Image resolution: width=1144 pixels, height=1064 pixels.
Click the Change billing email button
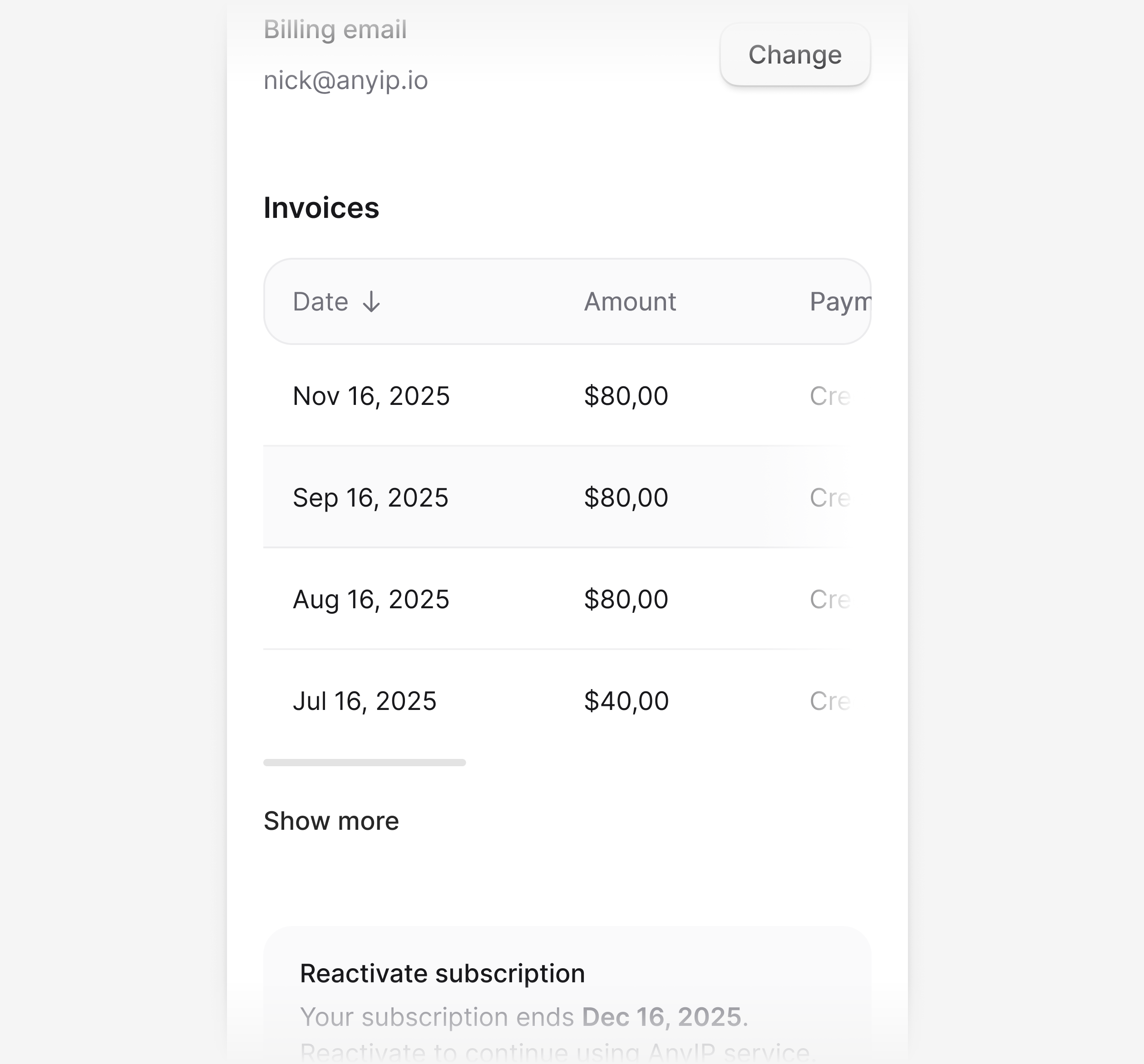[x=794, y=55]
